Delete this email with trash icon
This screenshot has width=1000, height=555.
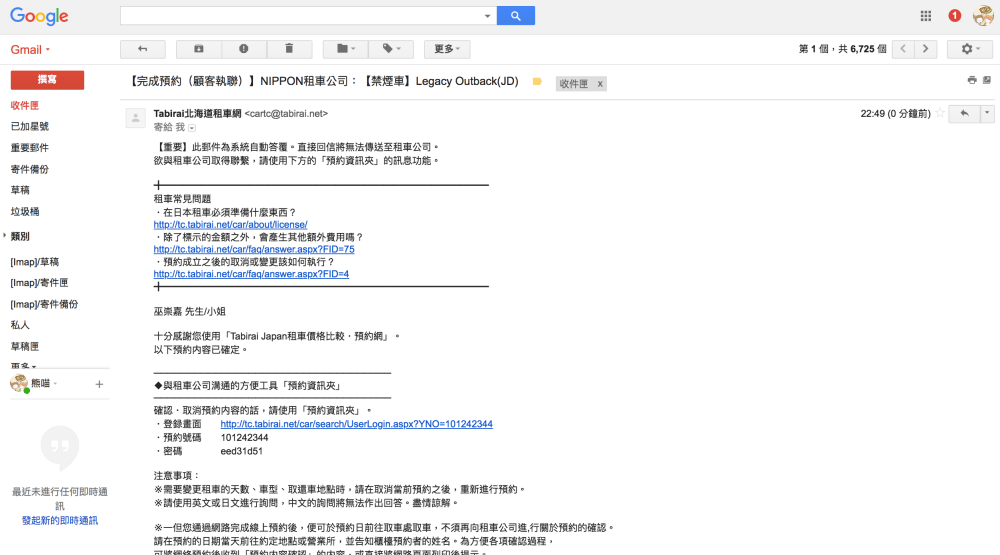tap(289, 49)
